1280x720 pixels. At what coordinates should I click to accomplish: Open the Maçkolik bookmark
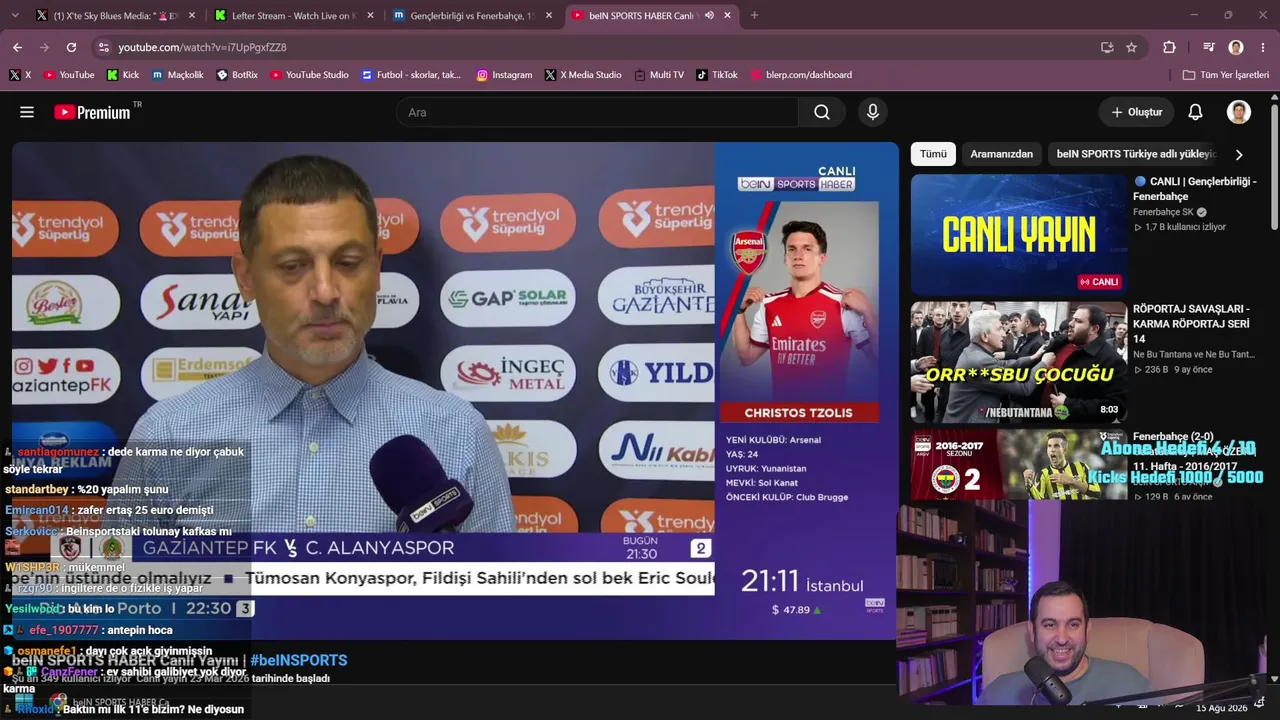tap(177, 75)
